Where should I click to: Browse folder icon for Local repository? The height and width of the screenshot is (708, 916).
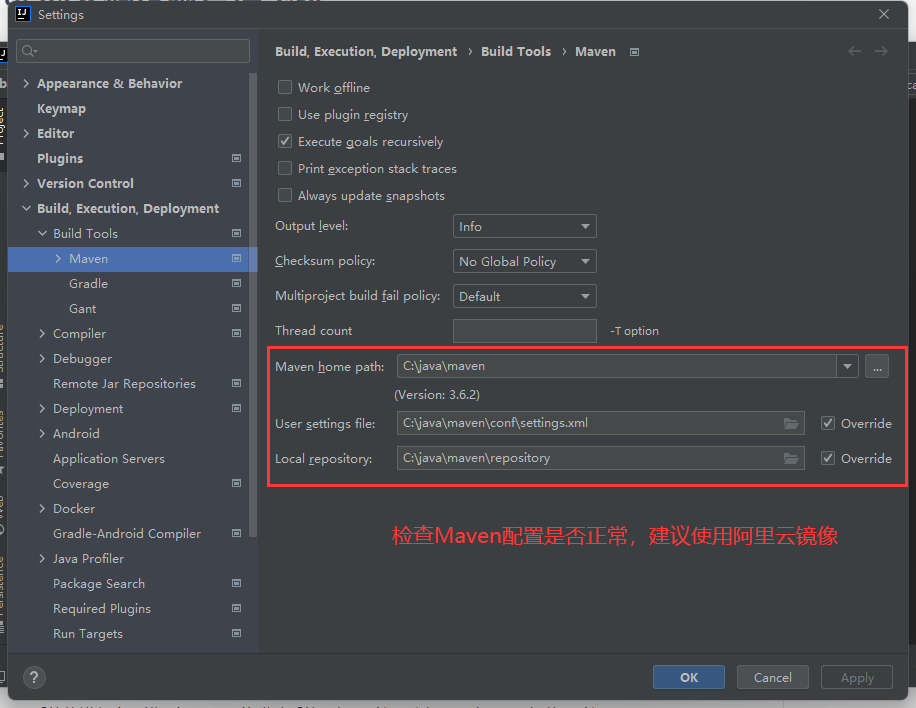[791, 459]
